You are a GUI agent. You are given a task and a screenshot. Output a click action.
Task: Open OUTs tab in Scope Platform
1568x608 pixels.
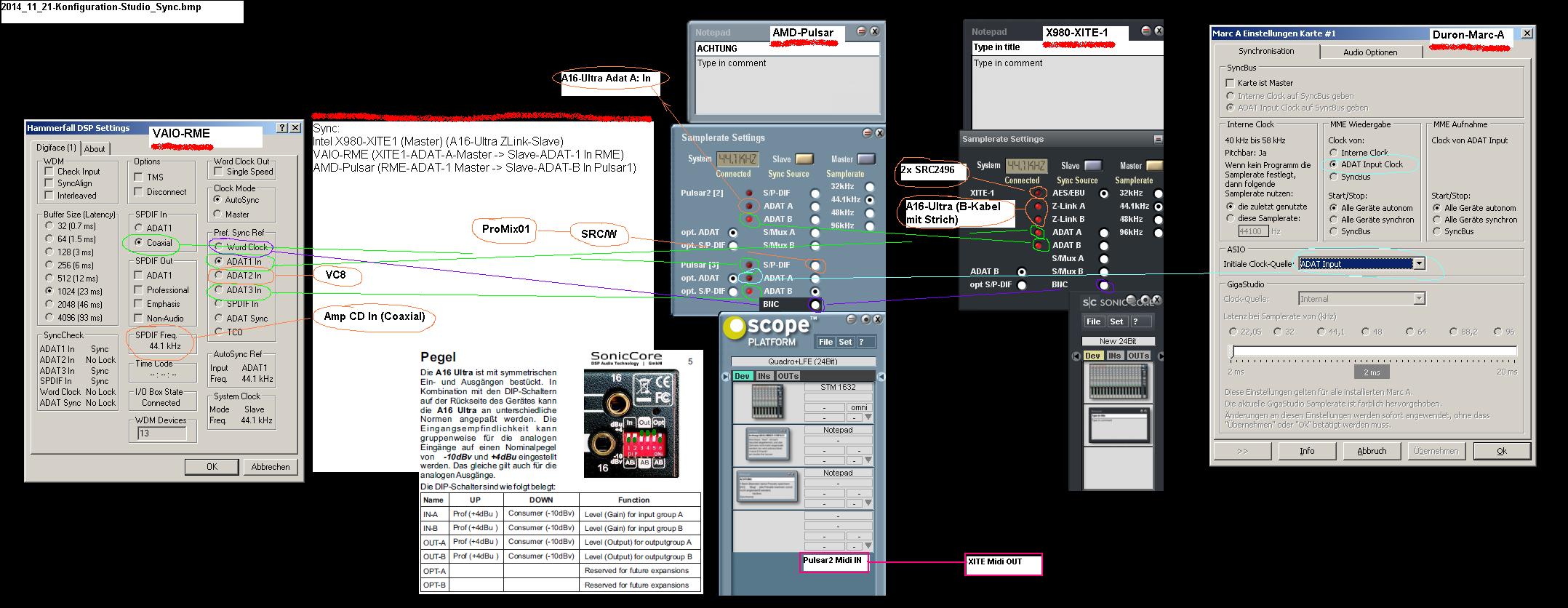pyautogui.click(x=788, y=376)
